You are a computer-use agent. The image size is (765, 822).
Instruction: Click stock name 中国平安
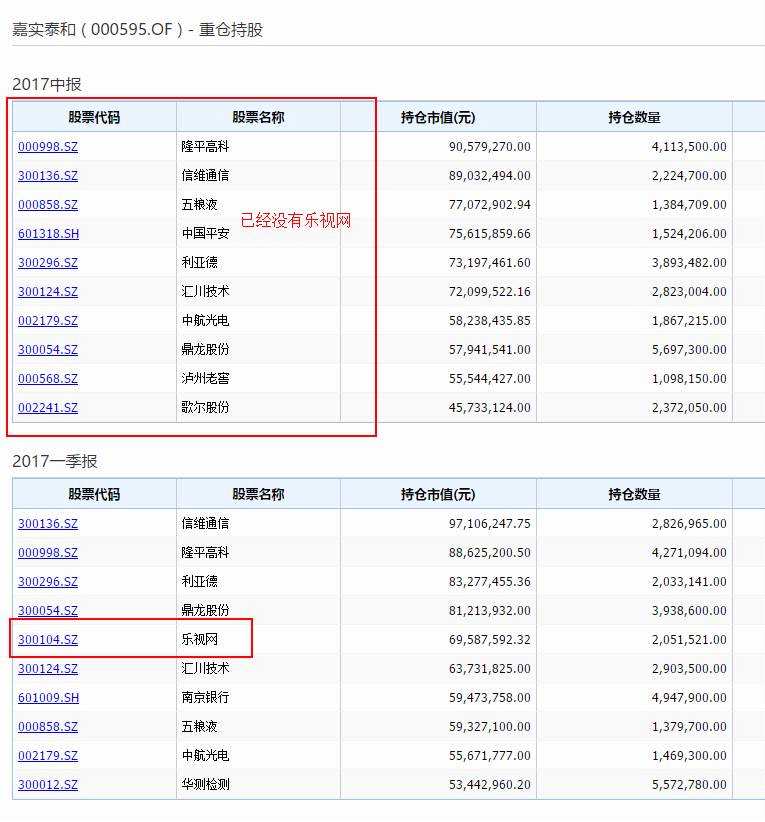(x=206, y=233)
